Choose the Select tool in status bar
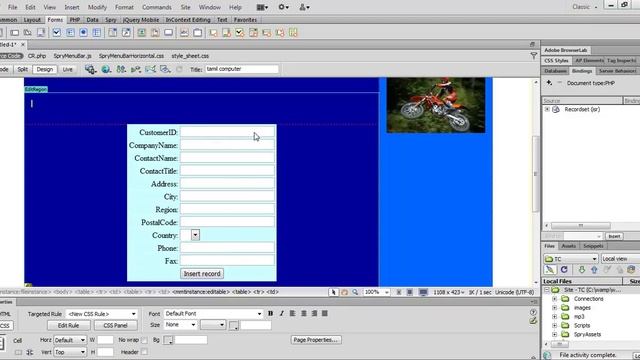This screenshot has height=360, width=640. (333, 292)
